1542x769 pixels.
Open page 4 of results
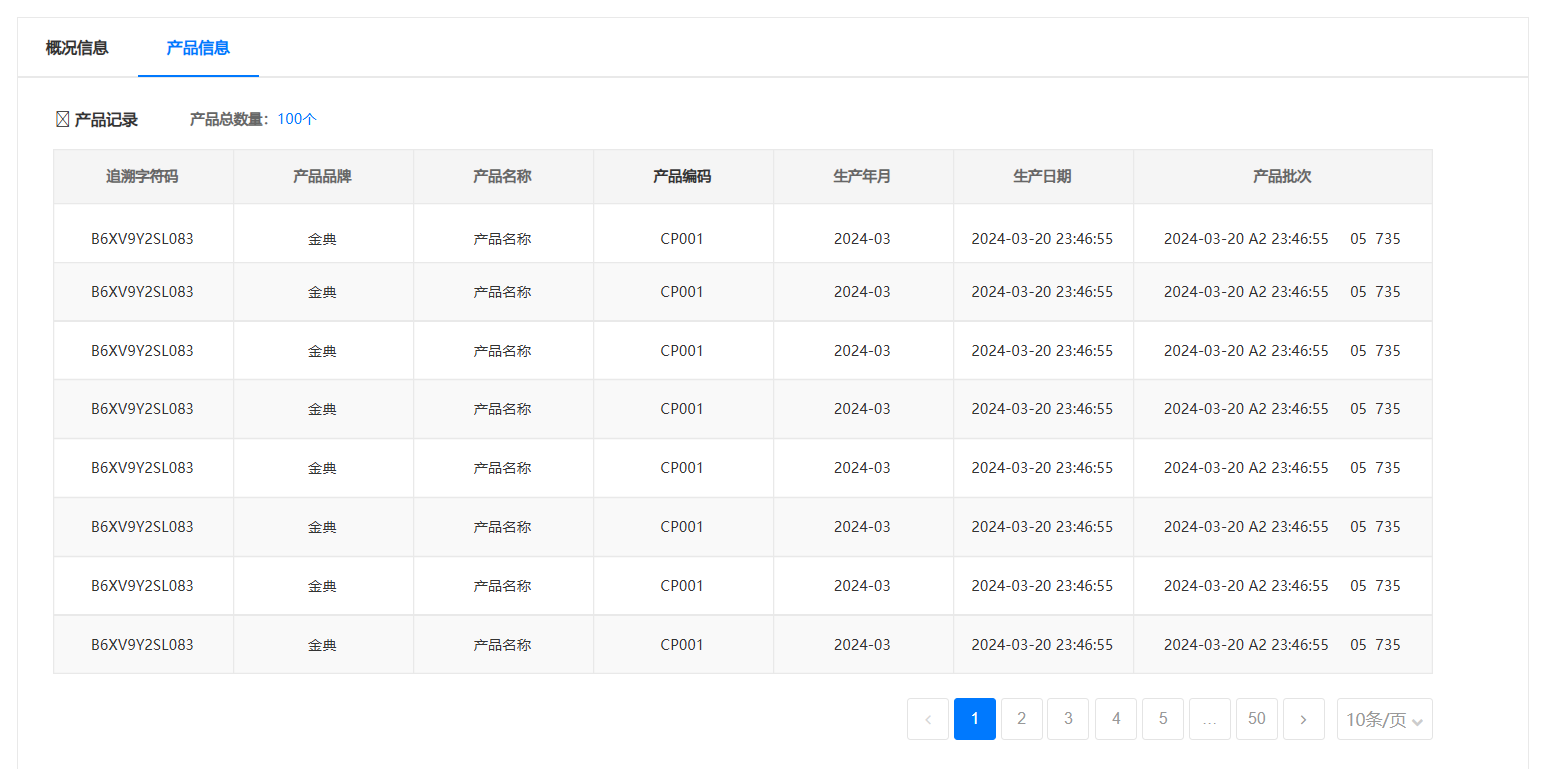pos(1116,719)
